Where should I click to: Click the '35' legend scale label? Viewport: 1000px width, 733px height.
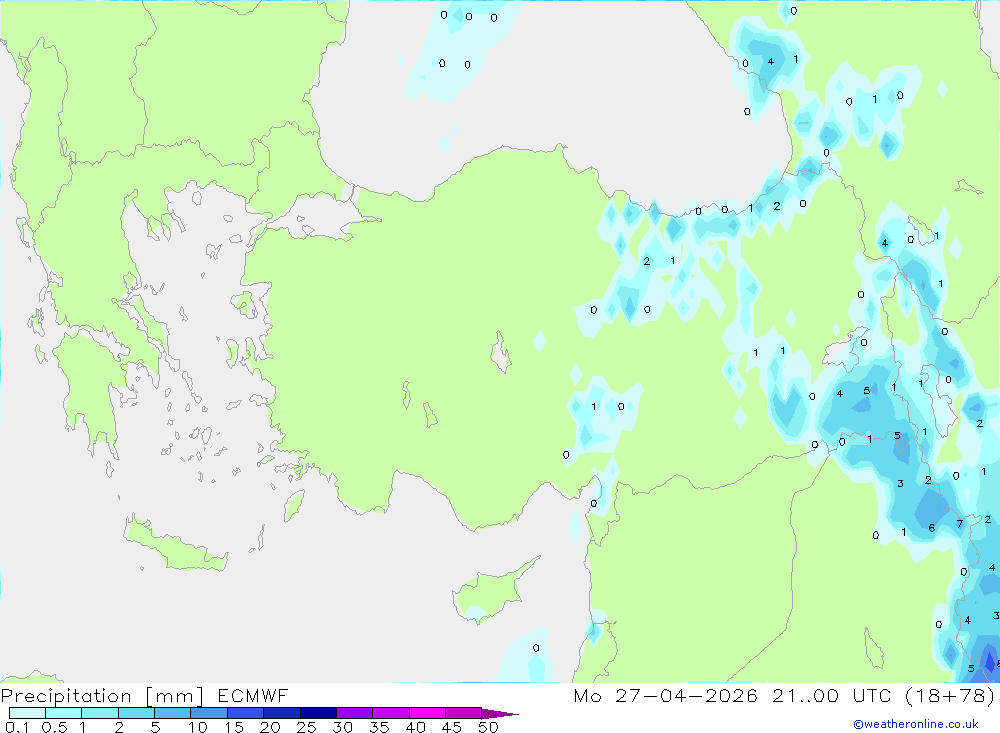(379, 727)
